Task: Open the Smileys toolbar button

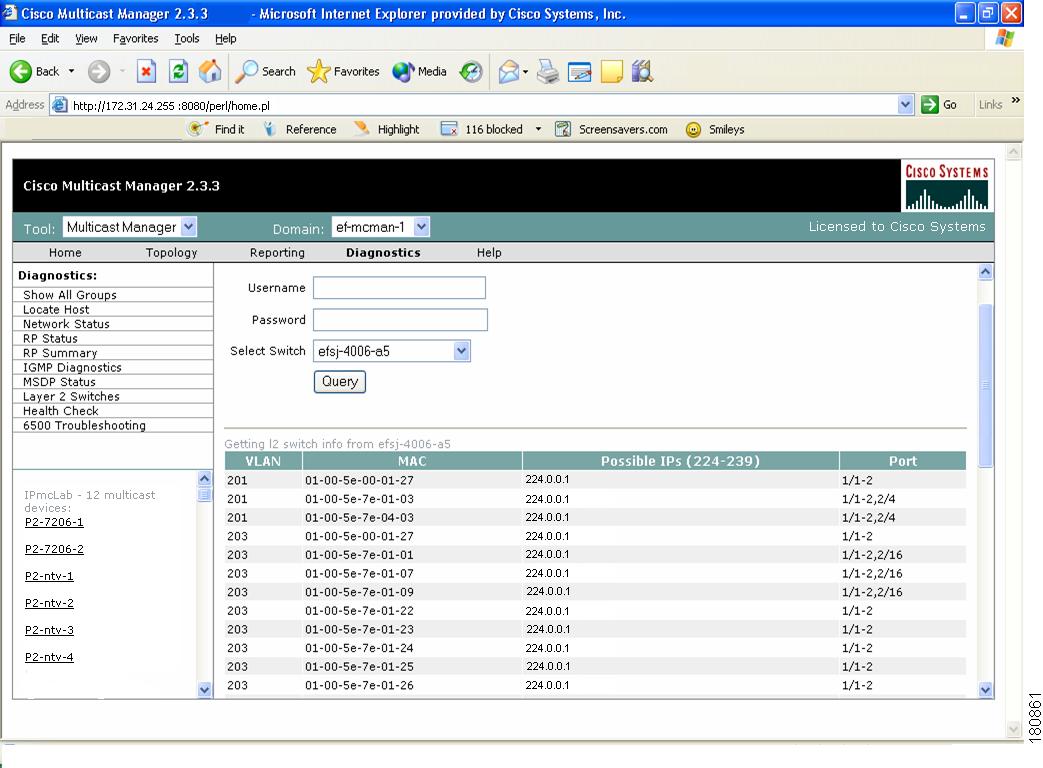Action: click(x=715, y=129)
